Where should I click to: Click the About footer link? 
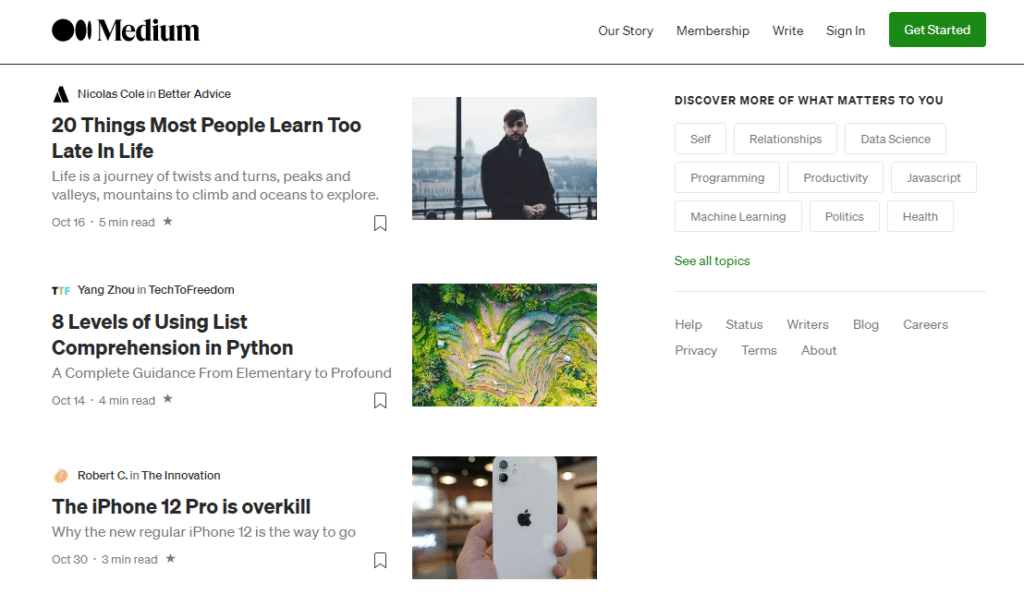(x=819, y=351)
